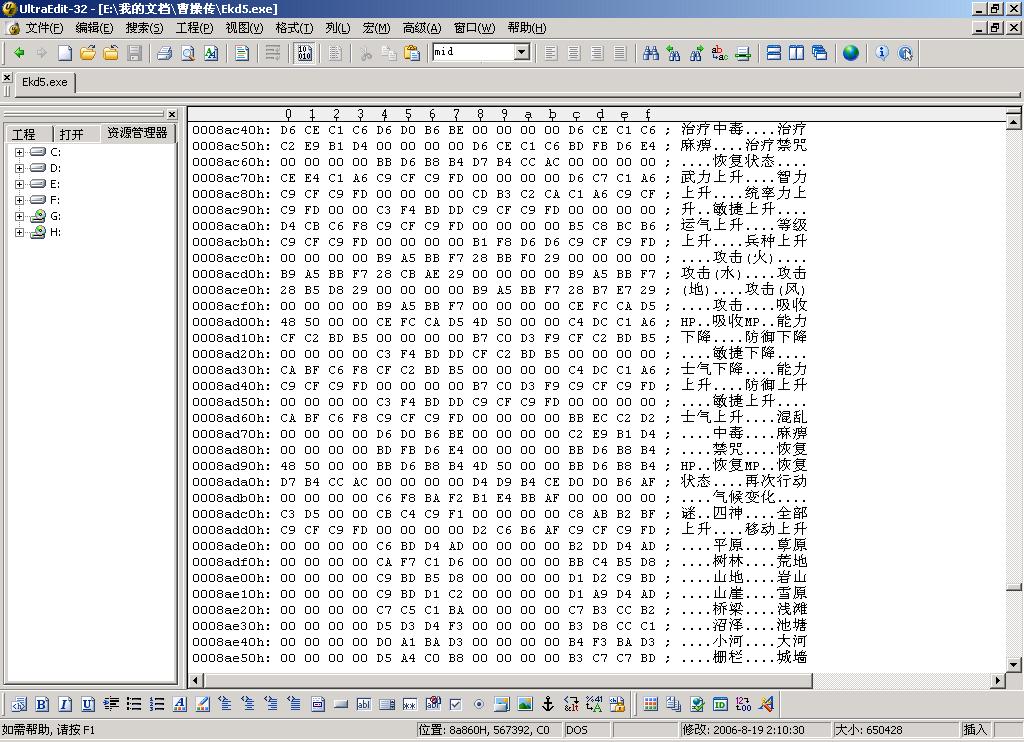Click the Bold HTML tag icon
The width and height of the screenshot is (1024, 742).
coord(42,704)
